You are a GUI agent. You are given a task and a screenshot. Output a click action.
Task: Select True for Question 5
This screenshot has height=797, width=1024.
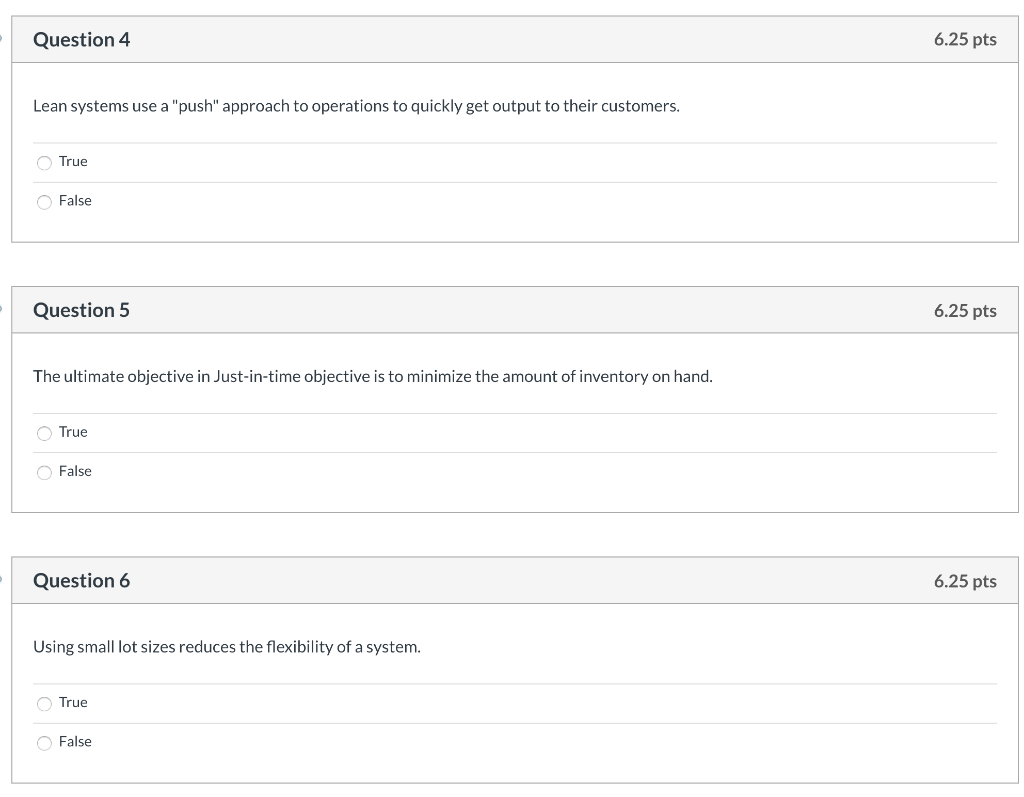[x=44, y=432]
